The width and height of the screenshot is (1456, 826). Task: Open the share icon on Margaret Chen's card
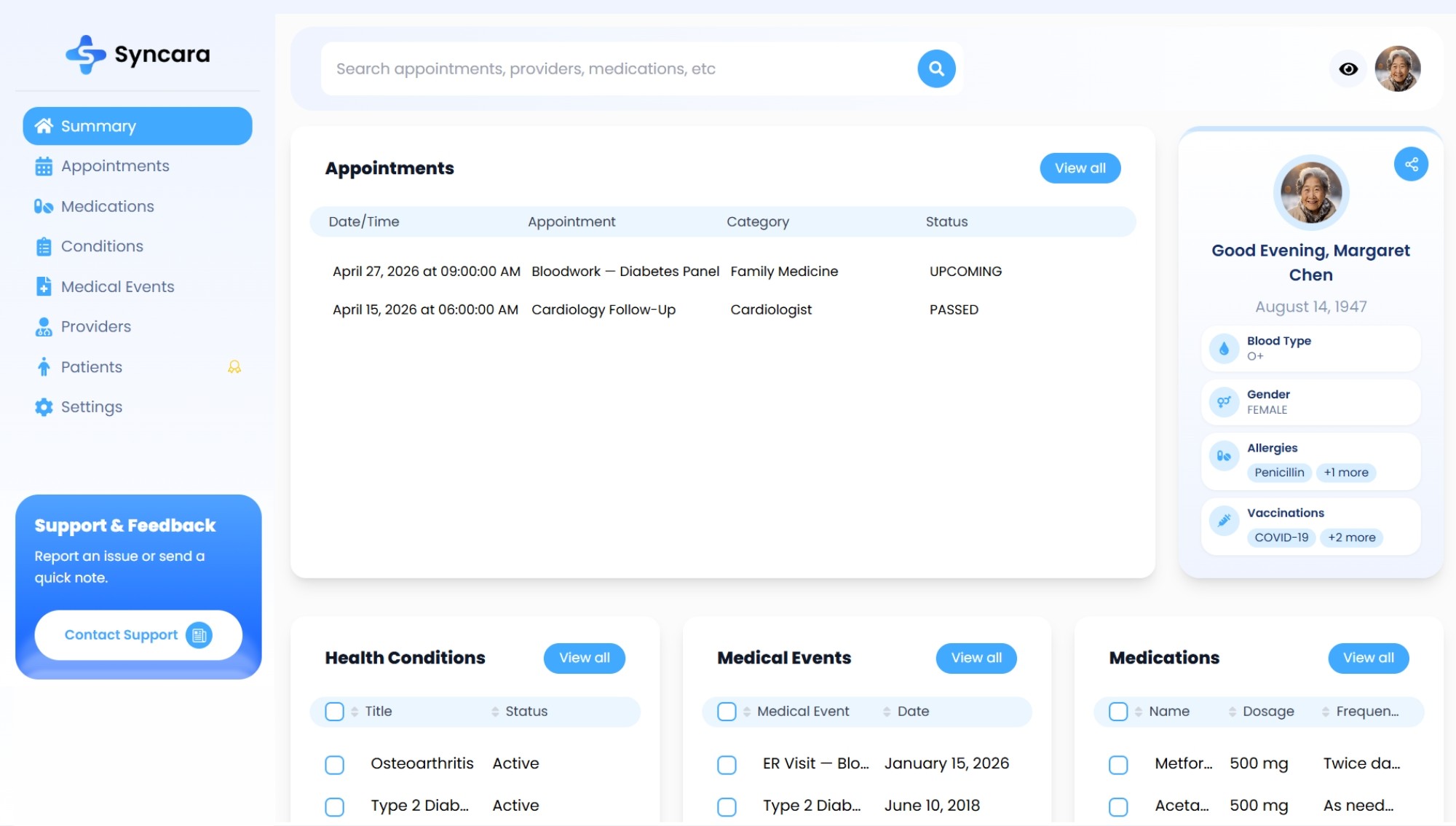tap(1411, 164)
